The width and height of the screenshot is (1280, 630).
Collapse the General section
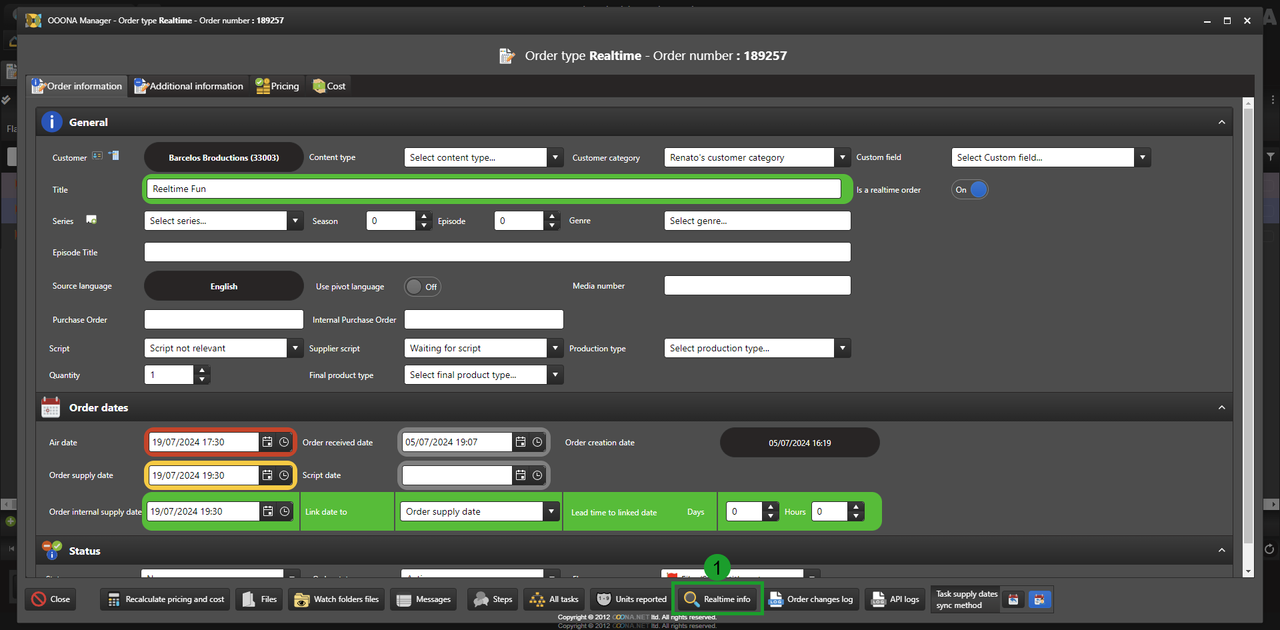pos(1221,122)
